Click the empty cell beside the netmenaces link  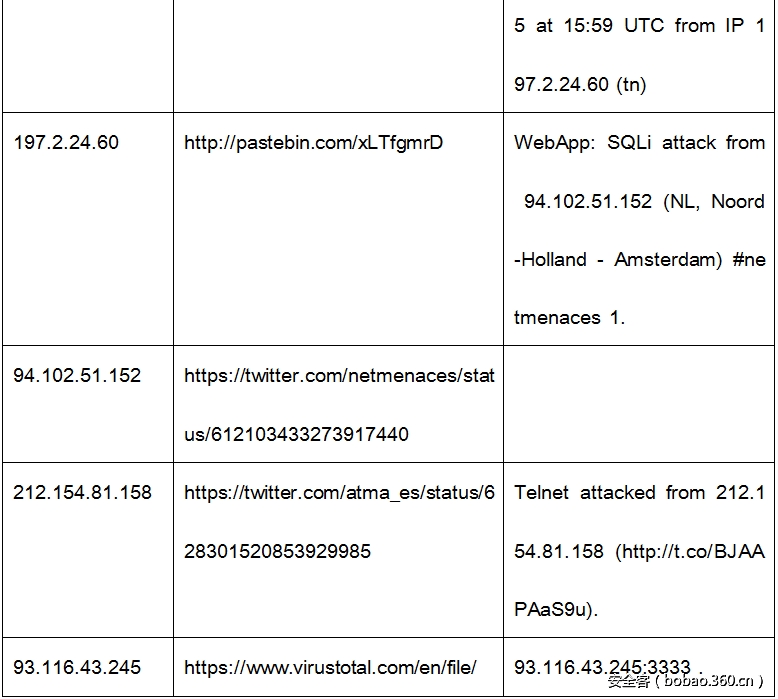pos(638,404)
